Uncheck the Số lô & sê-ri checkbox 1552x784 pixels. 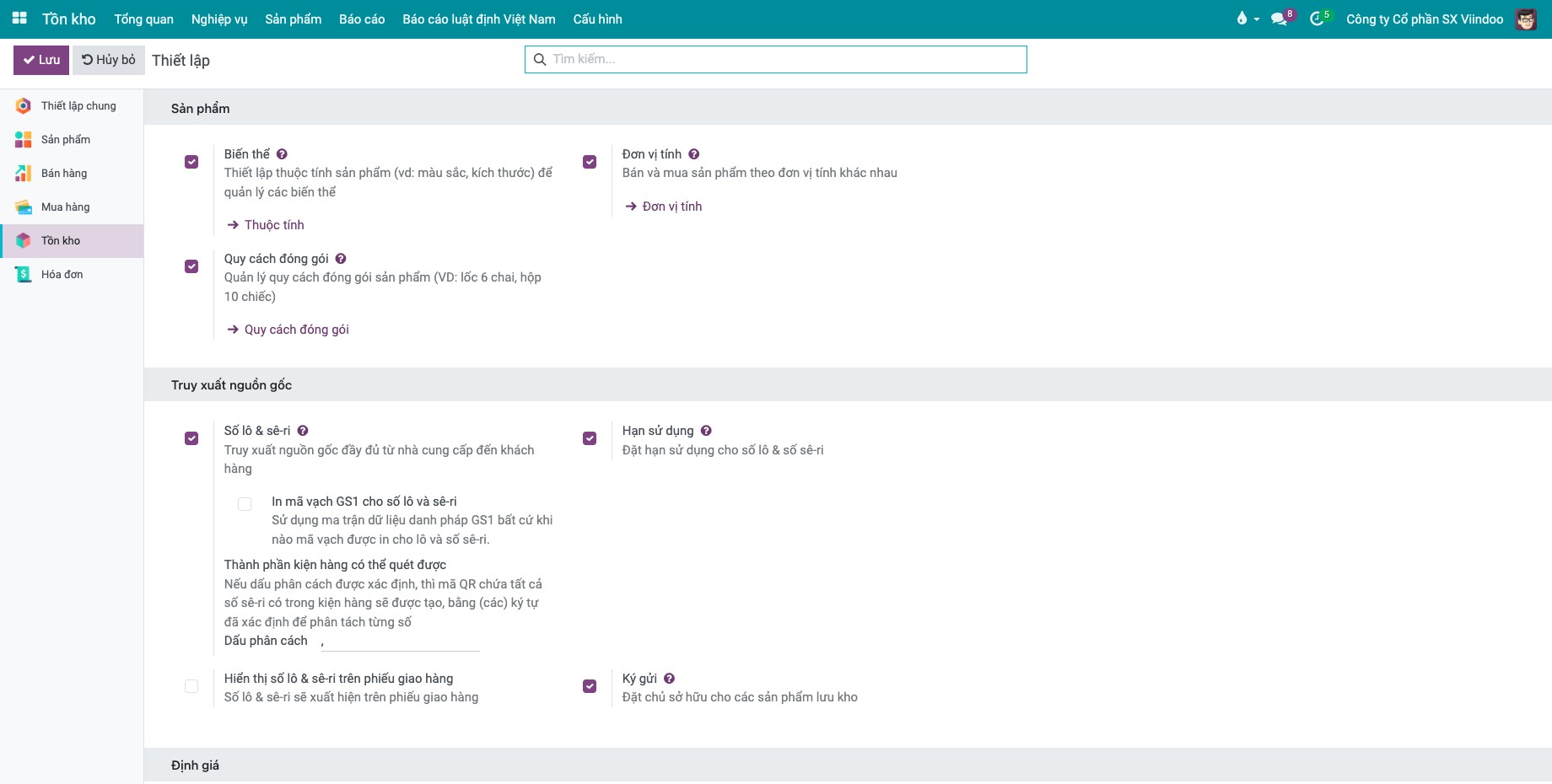pos(191,438)
